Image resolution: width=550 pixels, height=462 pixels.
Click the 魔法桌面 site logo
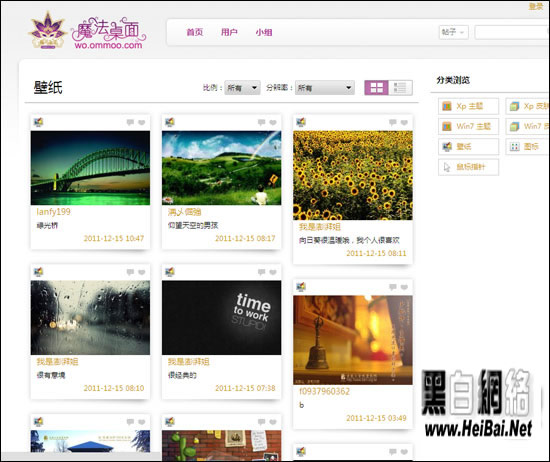pos(87,31)
